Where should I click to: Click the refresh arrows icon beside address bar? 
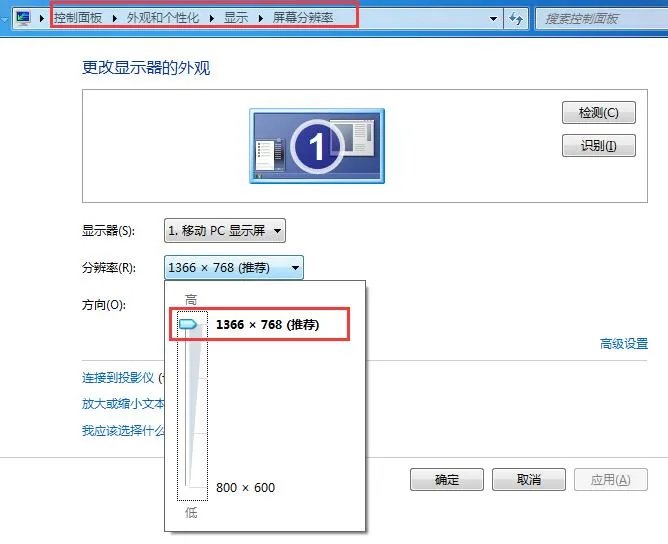[516, 18]
